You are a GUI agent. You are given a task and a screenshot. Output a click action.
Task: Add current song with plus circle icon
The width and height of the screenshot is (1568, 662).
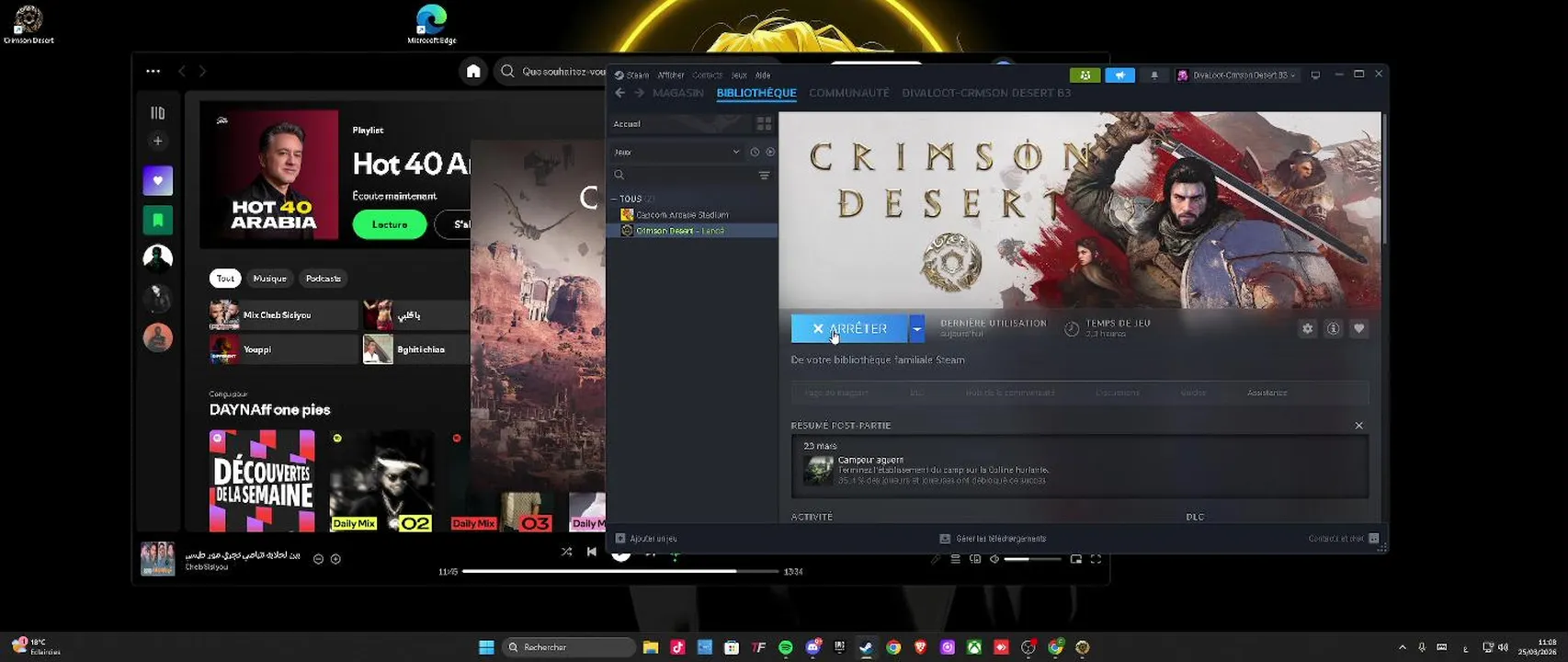pyautogui.click(x=335, y=559)
